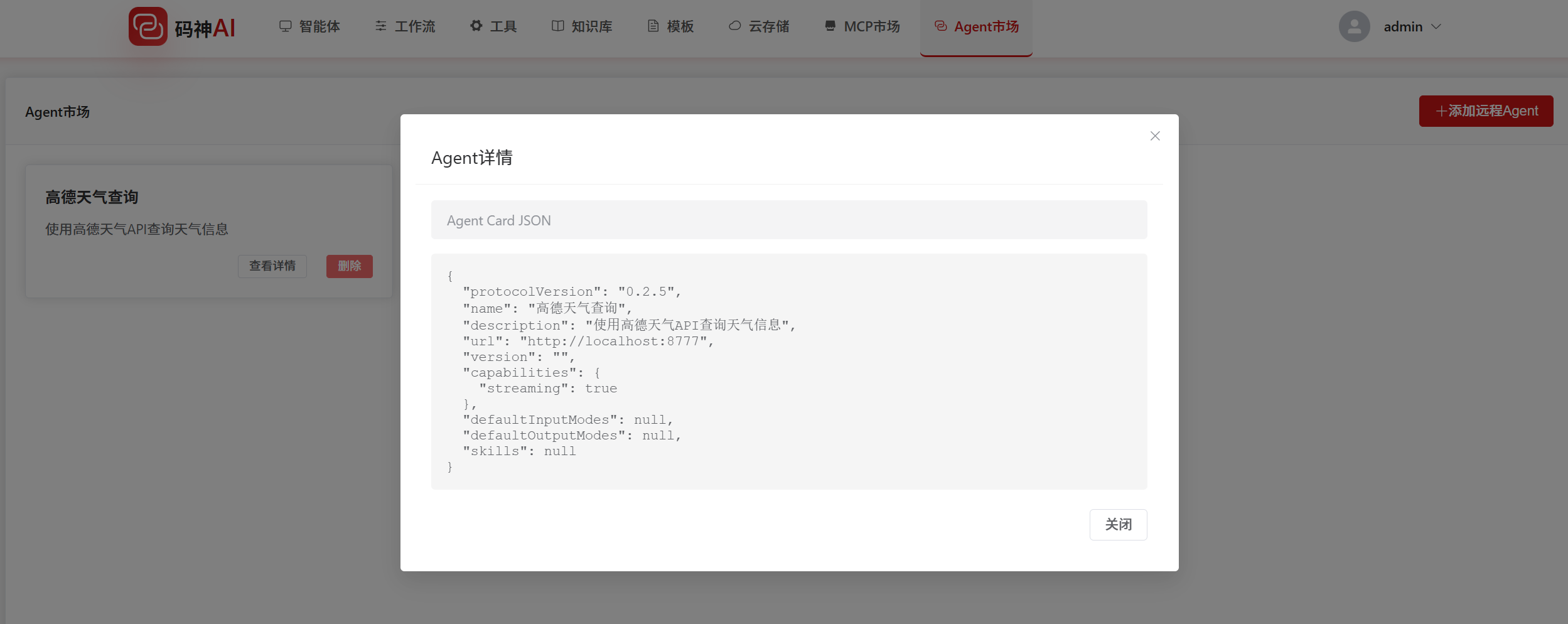Image resolution: width=1568 pixels, height=624 pixels.
Task: Click the 码神AI logo icon
Action: click(148, 26)
